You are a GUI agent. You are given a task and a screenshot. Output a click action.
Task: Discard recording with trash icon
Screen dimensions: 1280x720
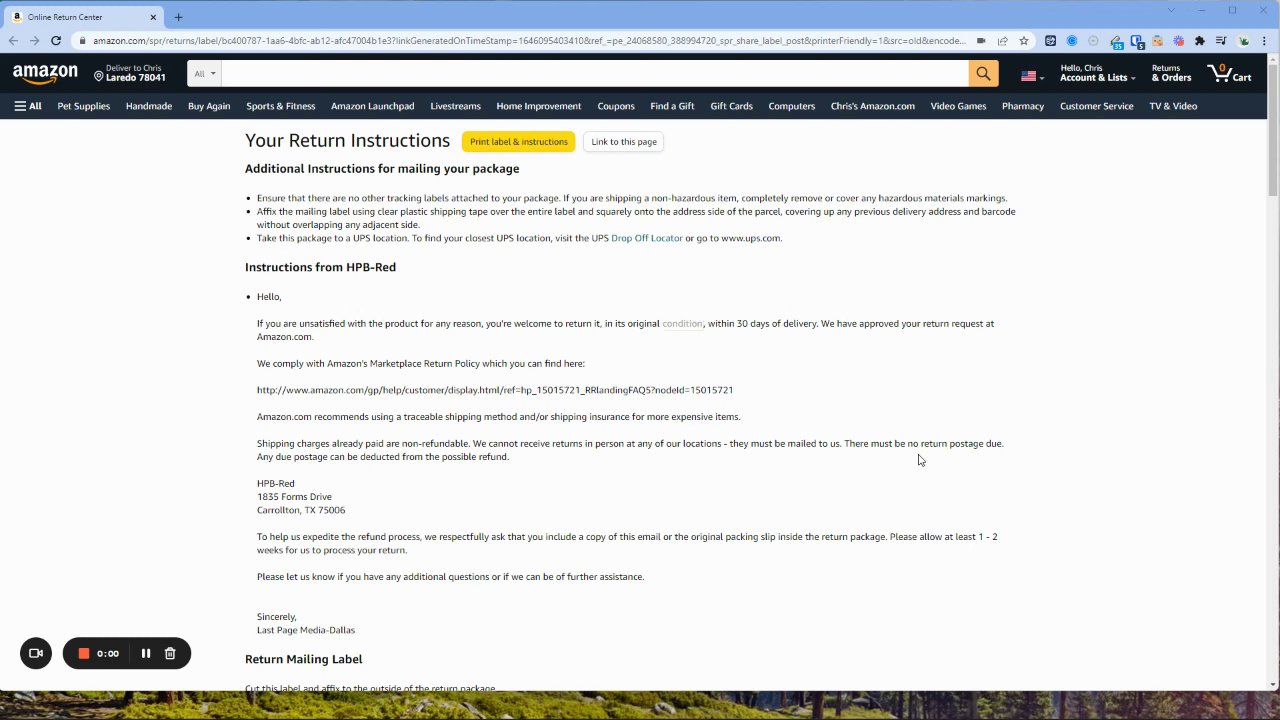170,653
